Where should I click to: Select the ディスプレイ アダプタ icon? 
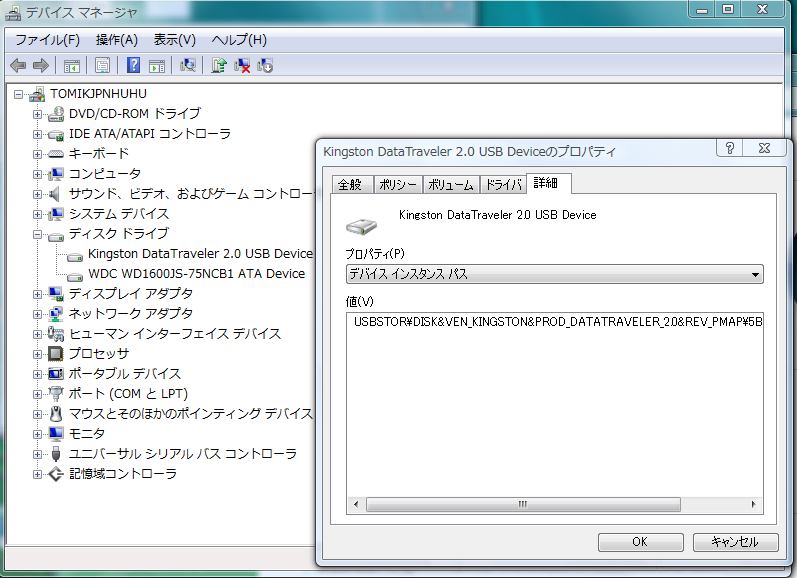[56, 294]
